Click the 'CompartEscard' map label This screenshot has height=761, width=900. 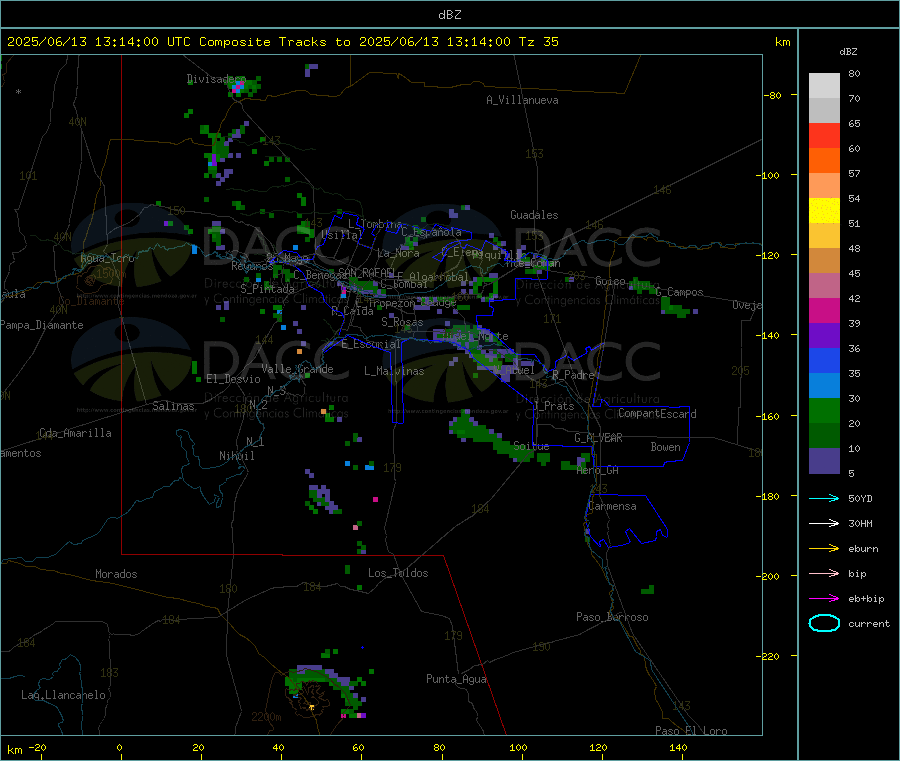coord(657,414)
